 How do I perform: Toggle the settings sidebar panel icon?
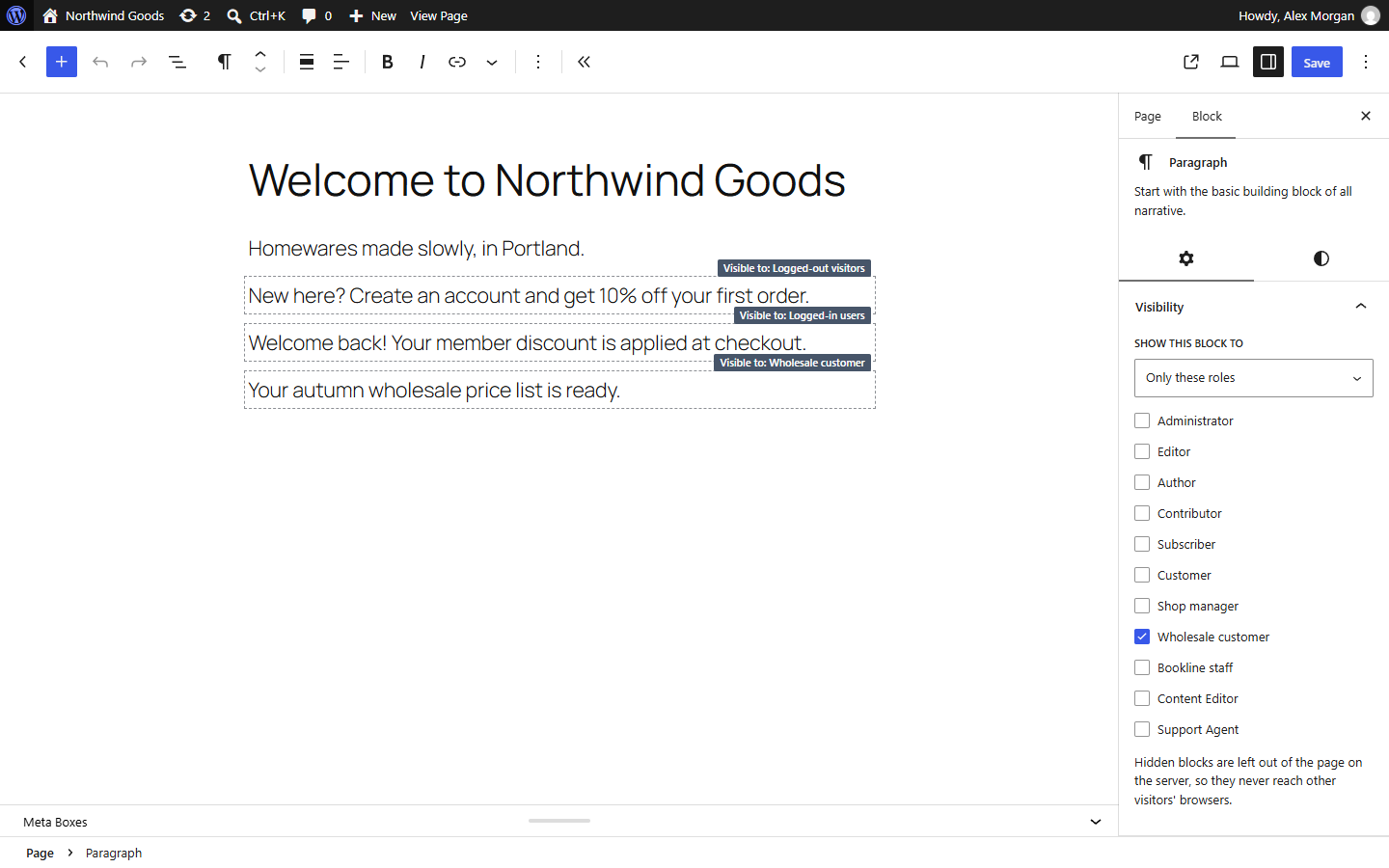tap(1268, 62)
